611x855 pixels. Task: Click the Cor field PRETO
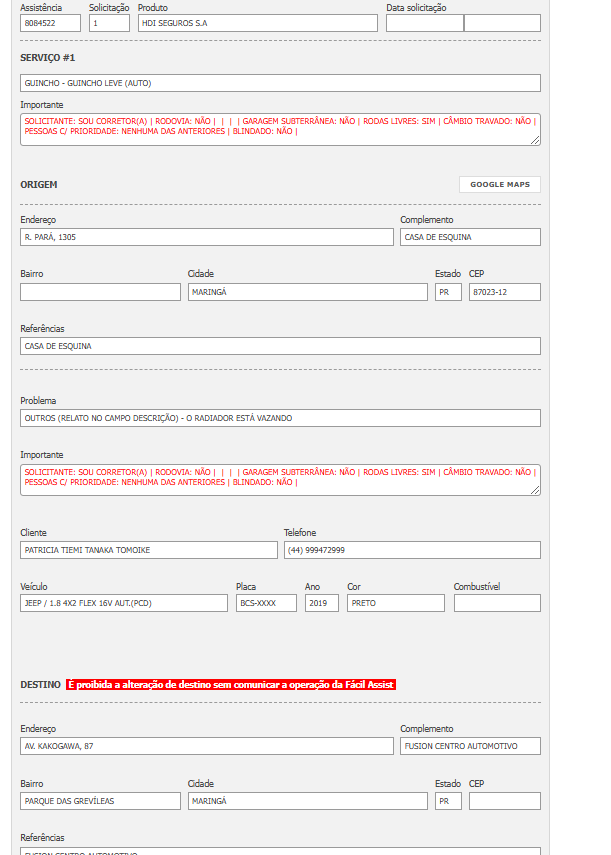(x=396, y=603)
